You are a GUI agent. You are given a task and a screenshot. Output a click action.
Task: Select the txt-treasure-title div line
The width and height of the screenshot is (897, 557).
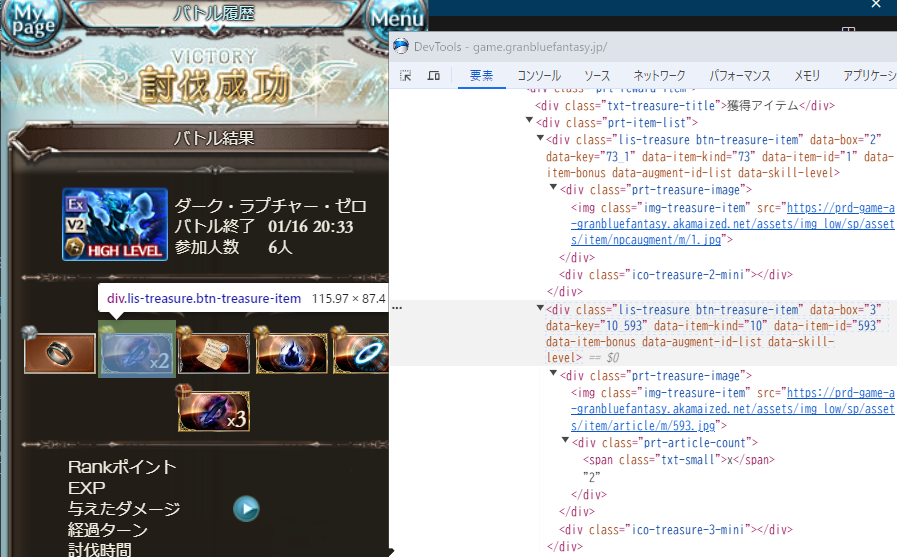685,105
